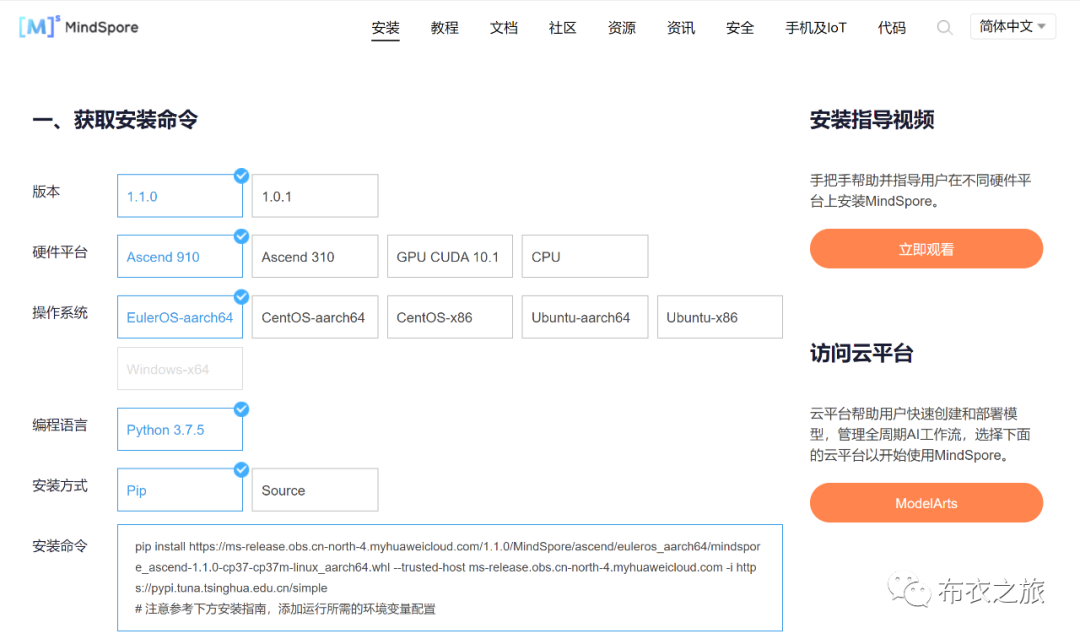Screen dimensions: 1080x639
Task: Select CentOS-x86 operating system
Action: click(x=450, y=317)
